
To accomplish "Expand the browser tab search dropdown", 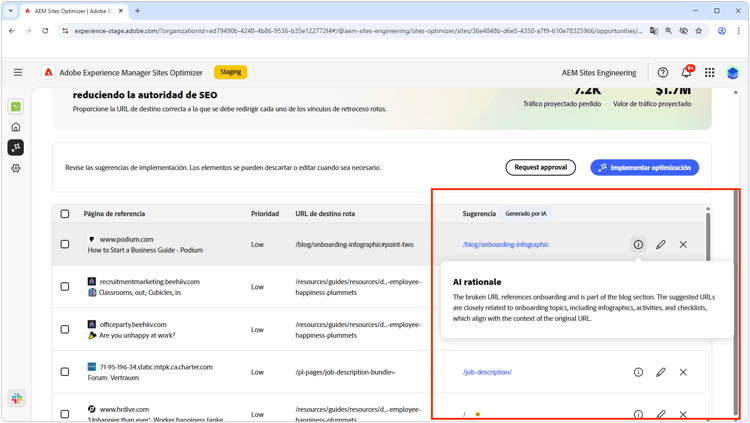I will tap(11, 11).
